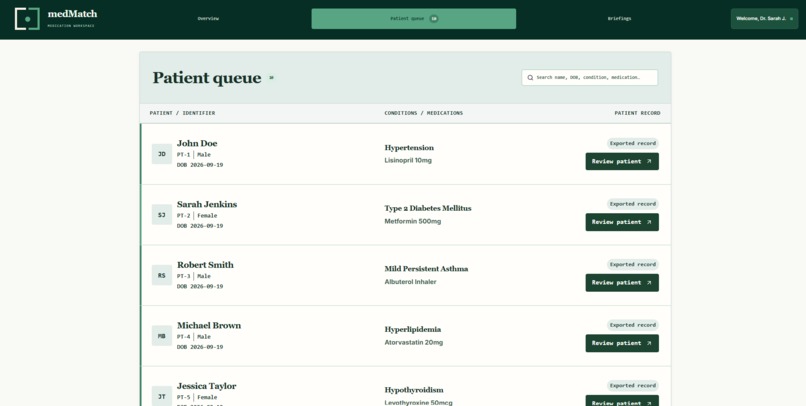Open the Overview tab

point(208,19)
